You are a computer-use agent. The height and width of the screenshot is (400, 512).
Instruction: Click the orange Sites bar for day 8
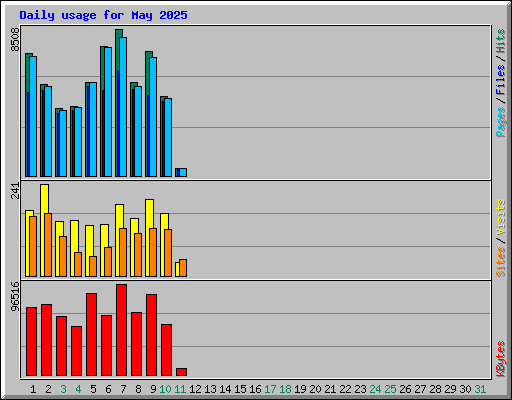[138, 255]
